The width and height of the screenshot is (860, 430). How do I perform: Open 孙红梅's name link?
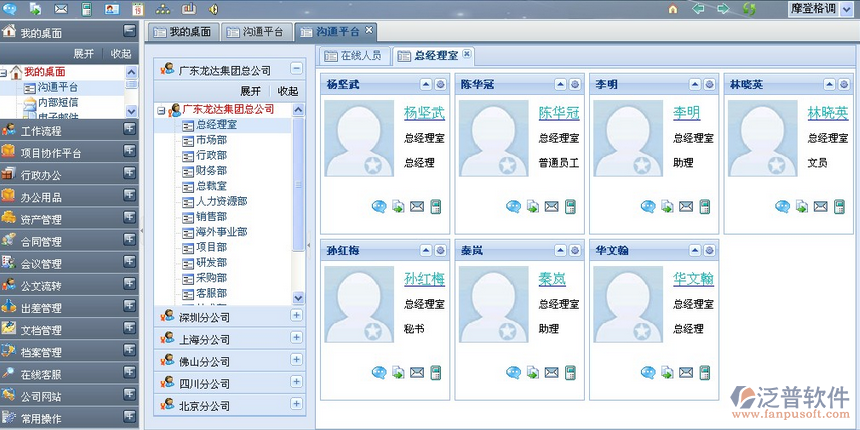[424, 279]
